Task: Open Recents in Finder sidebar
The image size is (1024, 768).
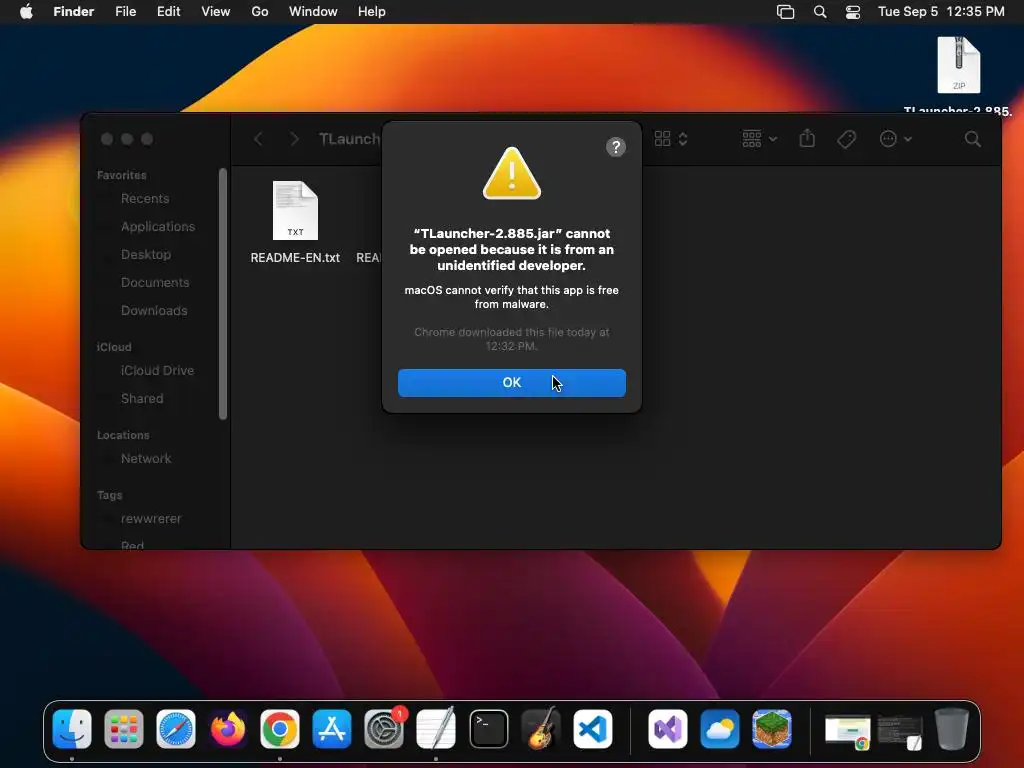Action: click(x=145, y=199)
